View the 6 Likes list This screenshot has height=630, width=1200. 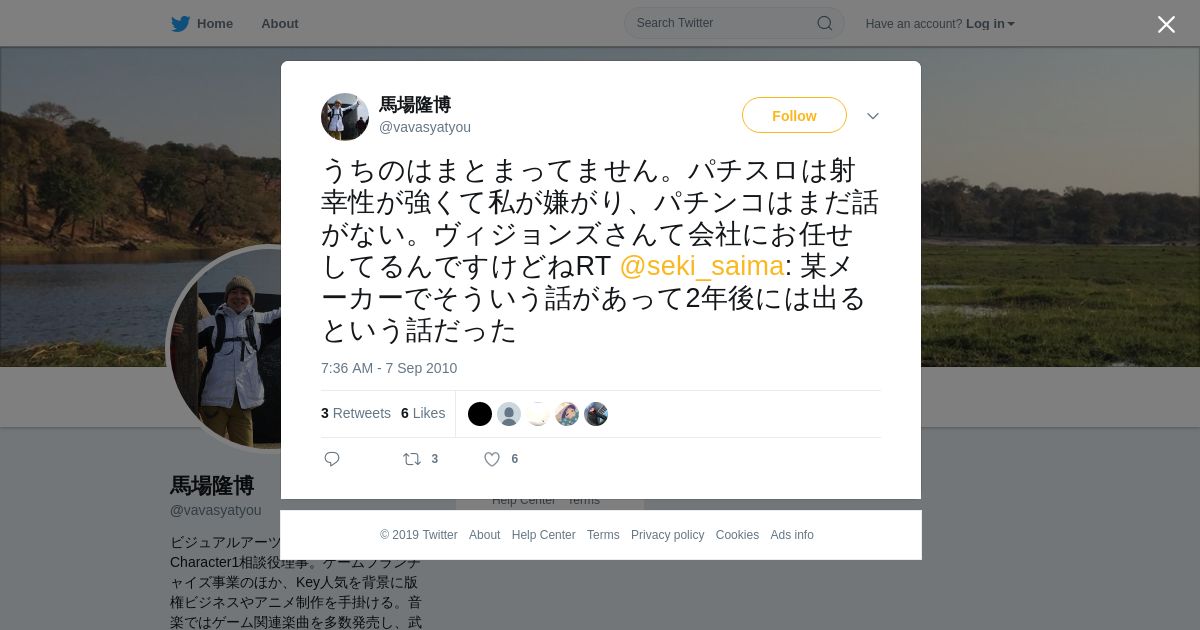point(423,413)
